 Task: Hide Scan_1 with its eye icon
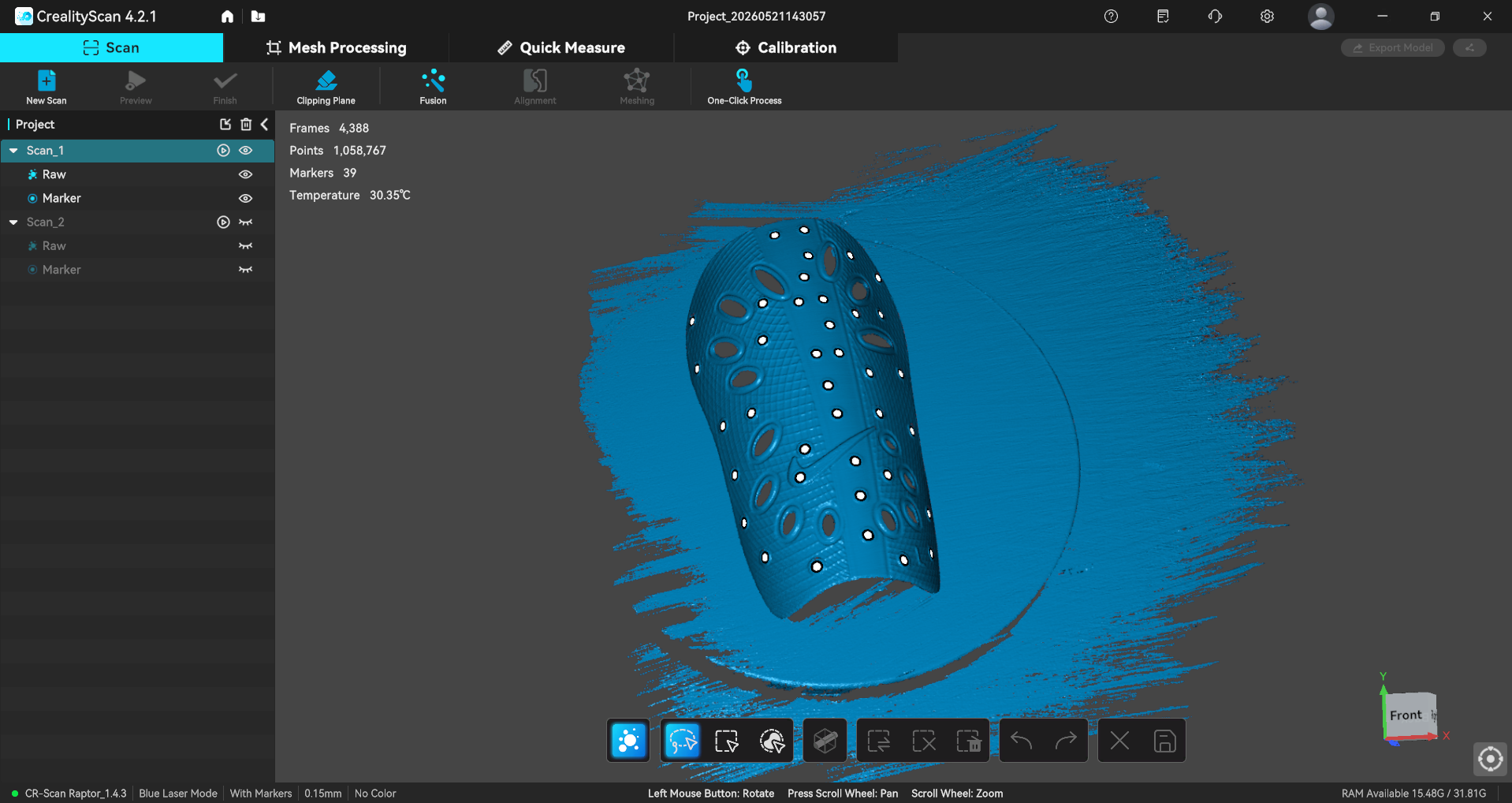[246, 150]
